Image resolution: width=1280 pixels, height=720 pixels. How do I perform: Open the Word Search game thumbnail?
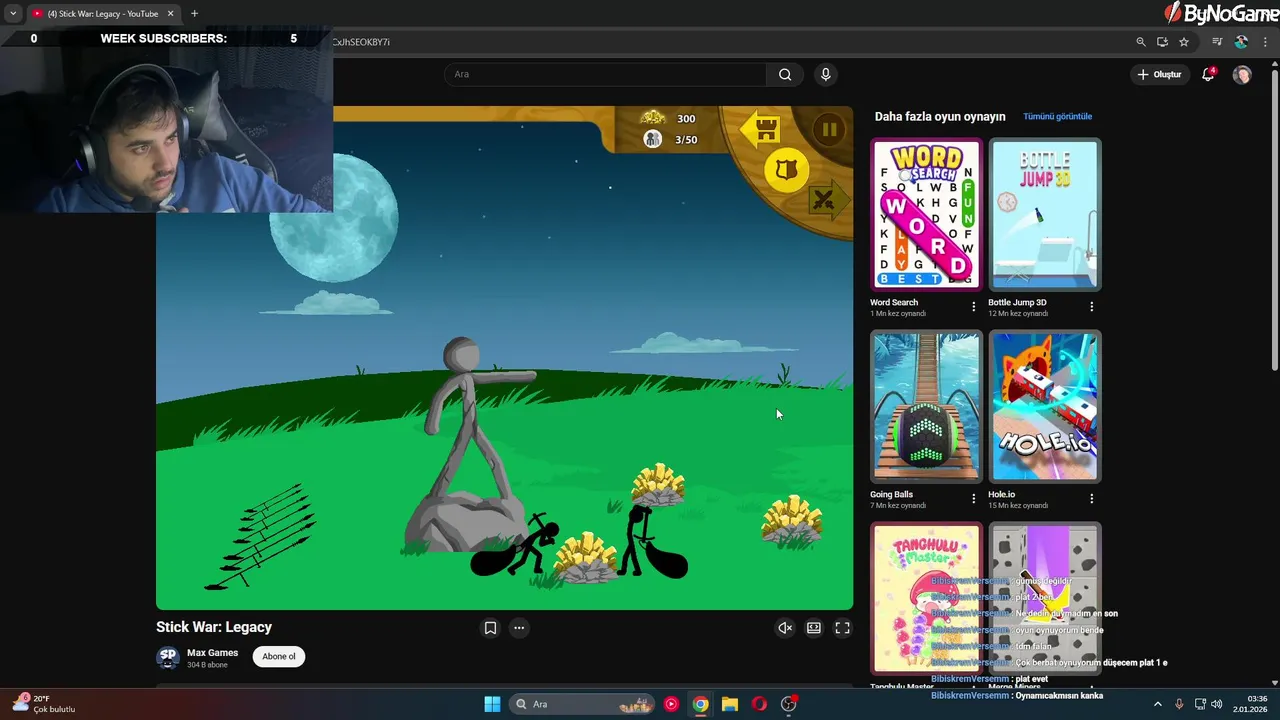coord(926,214)
